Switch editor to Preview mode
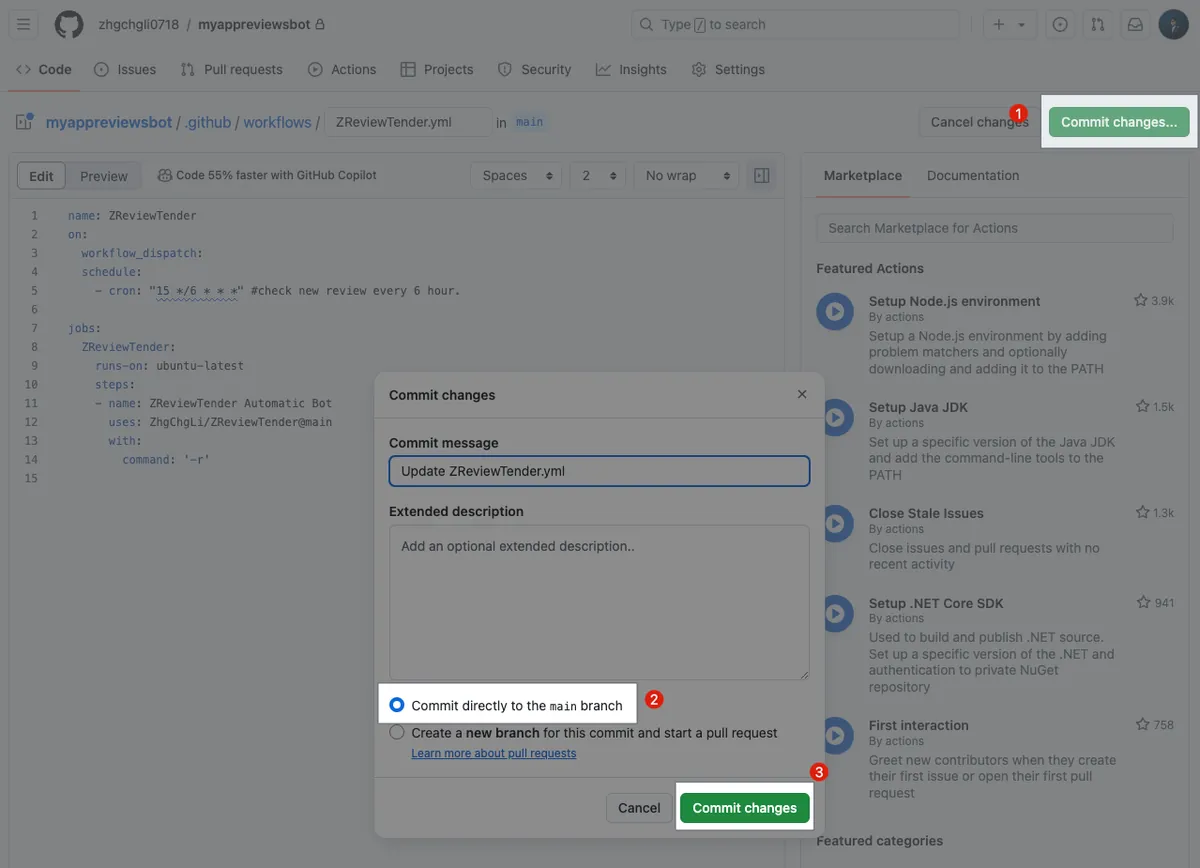The width and height of the screenshot is (1200, 868). (104, 176)
